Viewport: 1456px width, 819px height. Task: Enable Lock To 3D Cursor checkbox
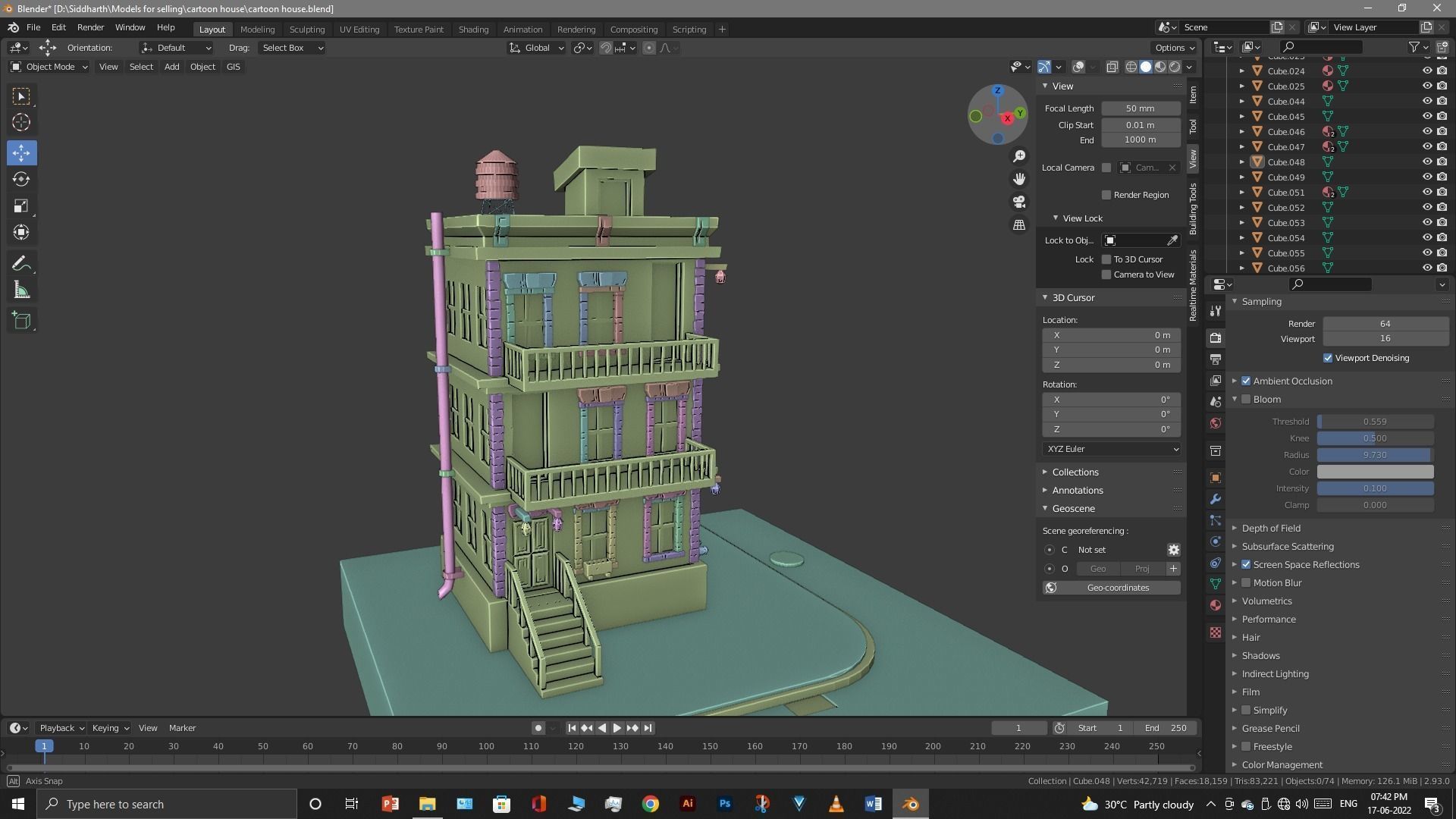click(1106, 259)
